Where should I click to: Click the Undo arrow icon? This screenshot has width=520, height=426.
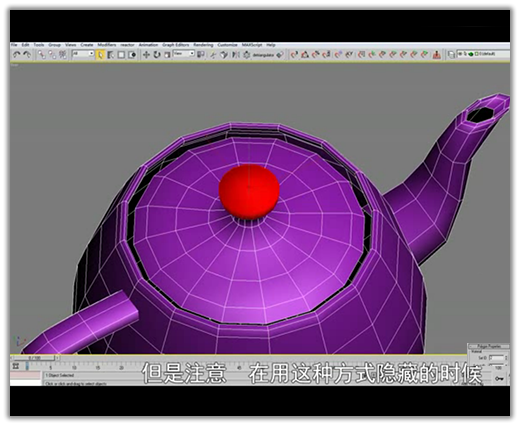16,54
